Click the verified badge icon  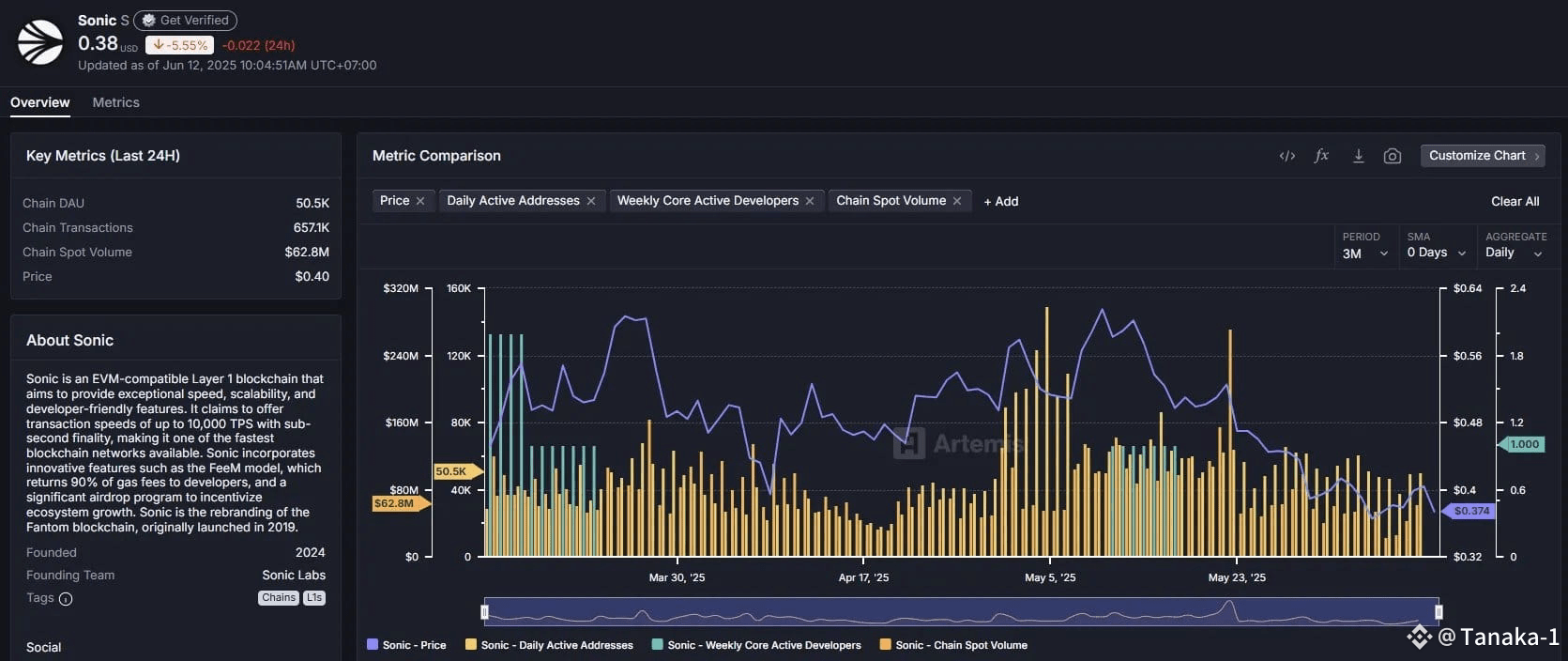tap(148, 20)
